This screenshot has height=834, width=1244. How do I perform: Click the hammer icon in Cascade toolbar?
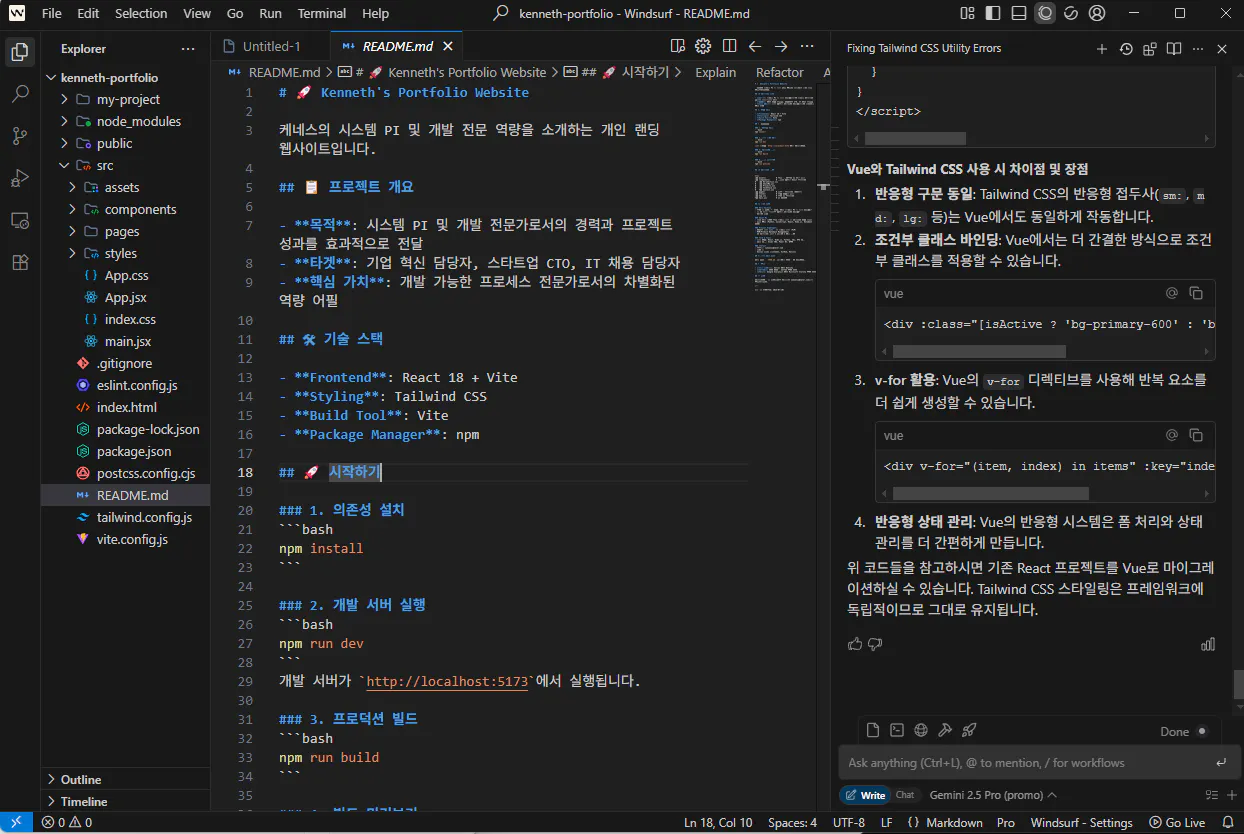(x=945, y=730)
